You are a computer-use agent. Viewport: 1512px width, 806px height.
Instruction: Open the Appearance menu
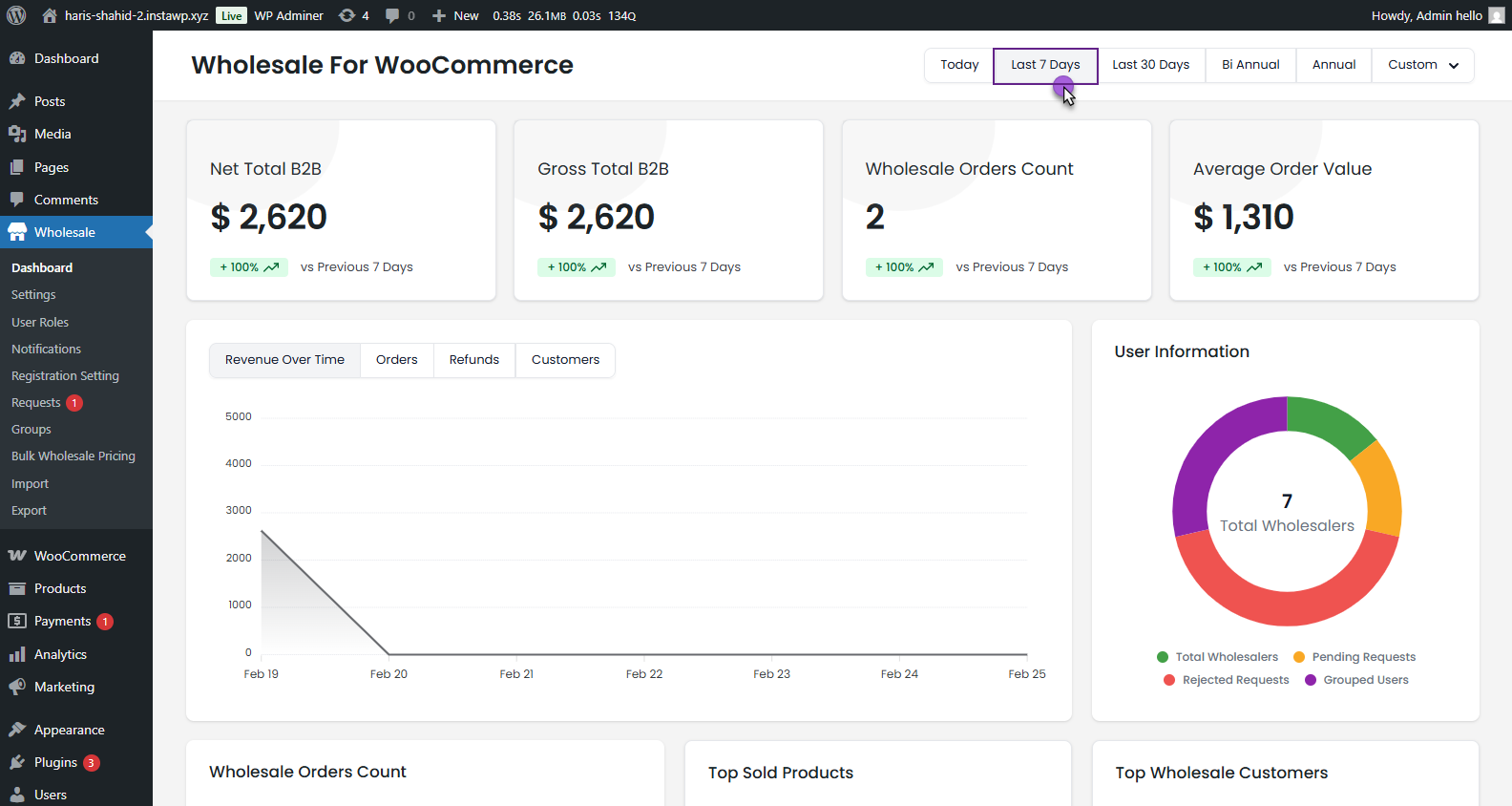click(69, 730)
